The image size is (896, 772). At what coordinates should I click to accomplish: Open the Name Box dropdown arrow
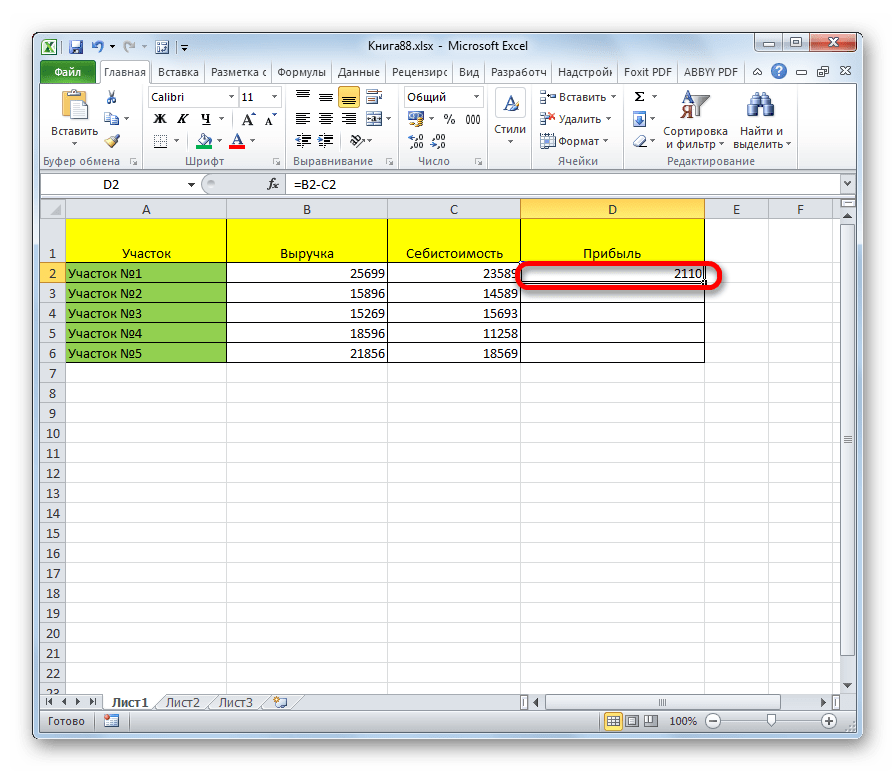[192, 185]
